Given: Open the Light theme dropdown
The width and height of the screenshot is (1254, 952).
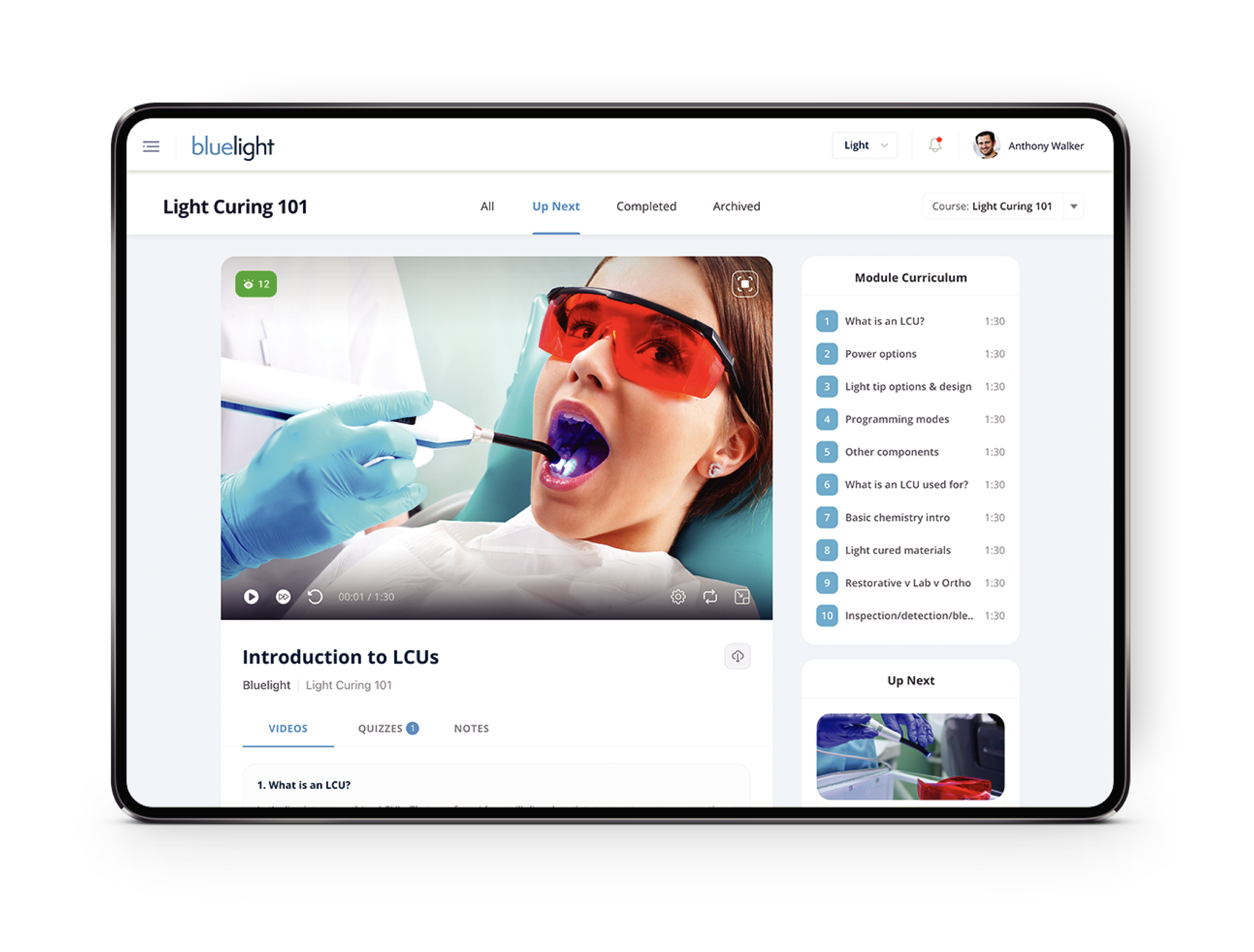Looking at the screenshot, I should point(864,145).
